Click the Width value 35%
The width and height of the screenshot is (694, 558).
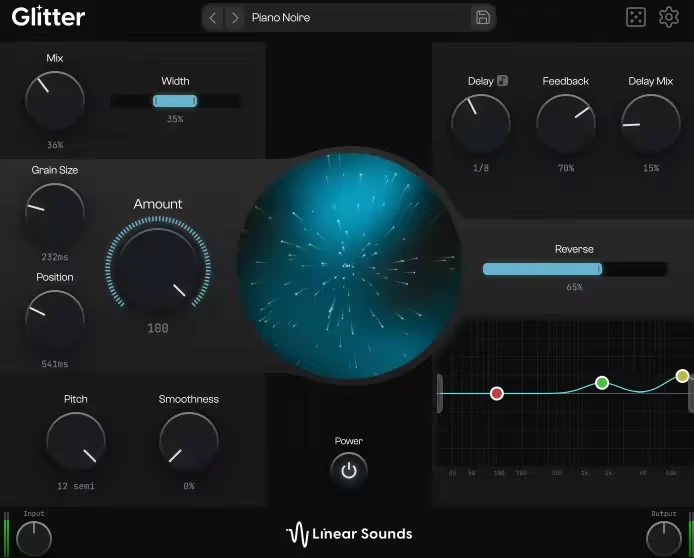coord(175,119)
